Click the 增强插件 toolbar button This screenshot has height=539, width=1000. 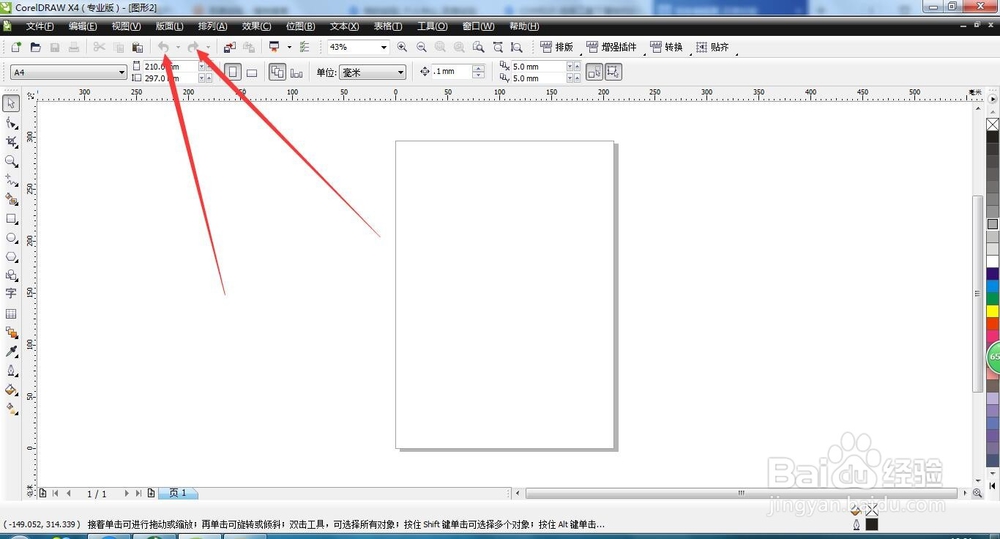(611, 47)
